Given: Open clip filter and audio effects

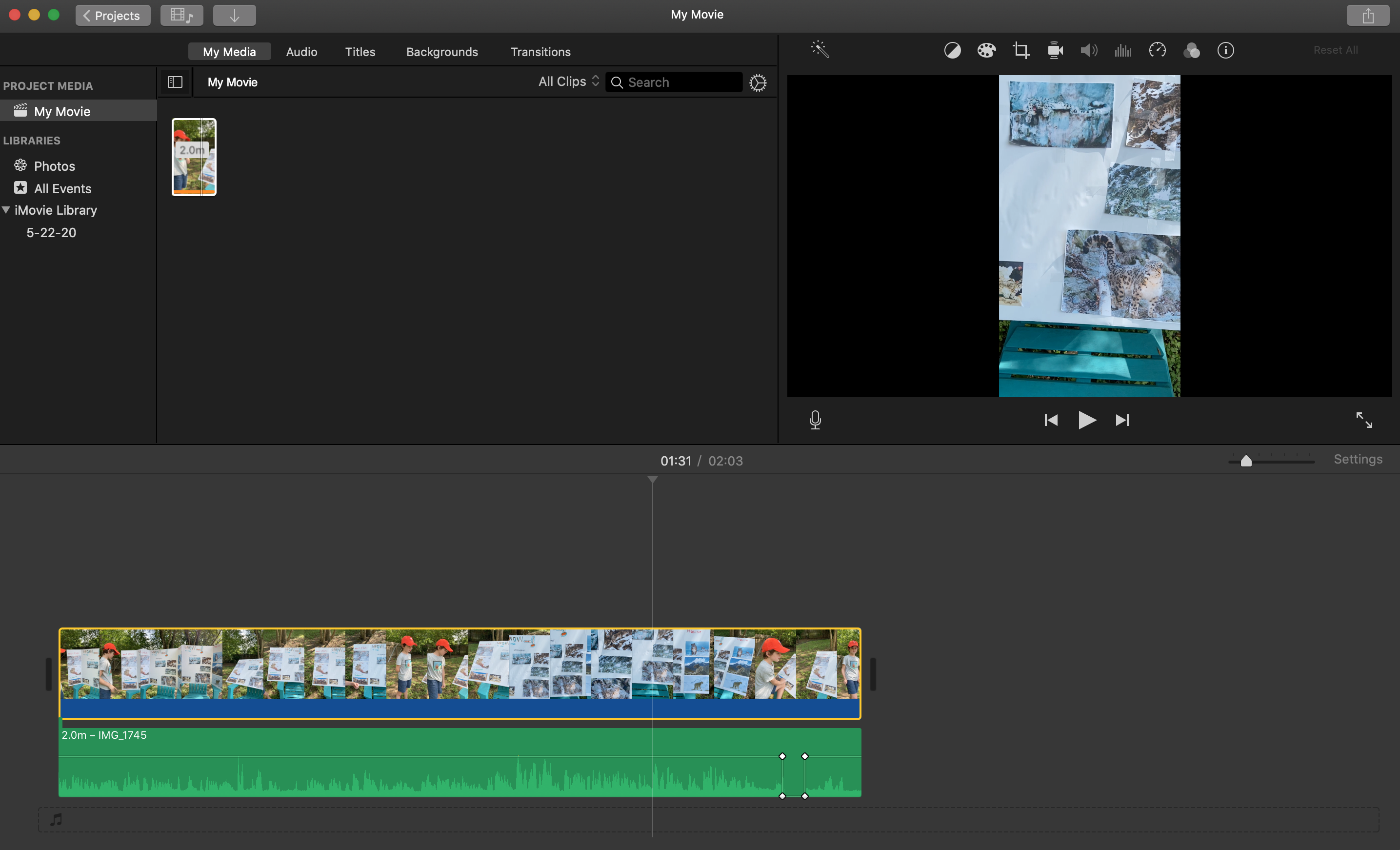Looking at the screenshot, I should 1192,51.
